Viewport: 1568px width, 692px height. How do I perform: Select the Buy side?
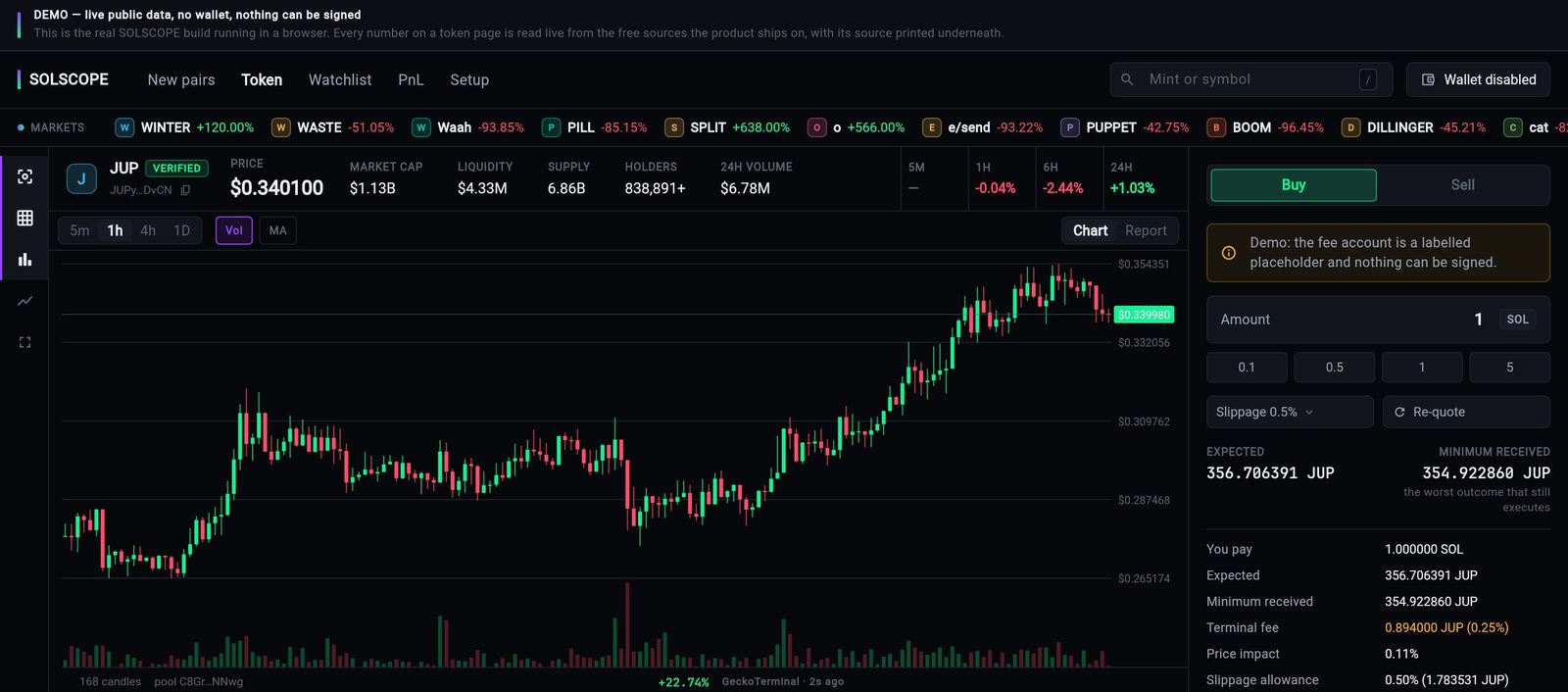(x=1294, y=185)
